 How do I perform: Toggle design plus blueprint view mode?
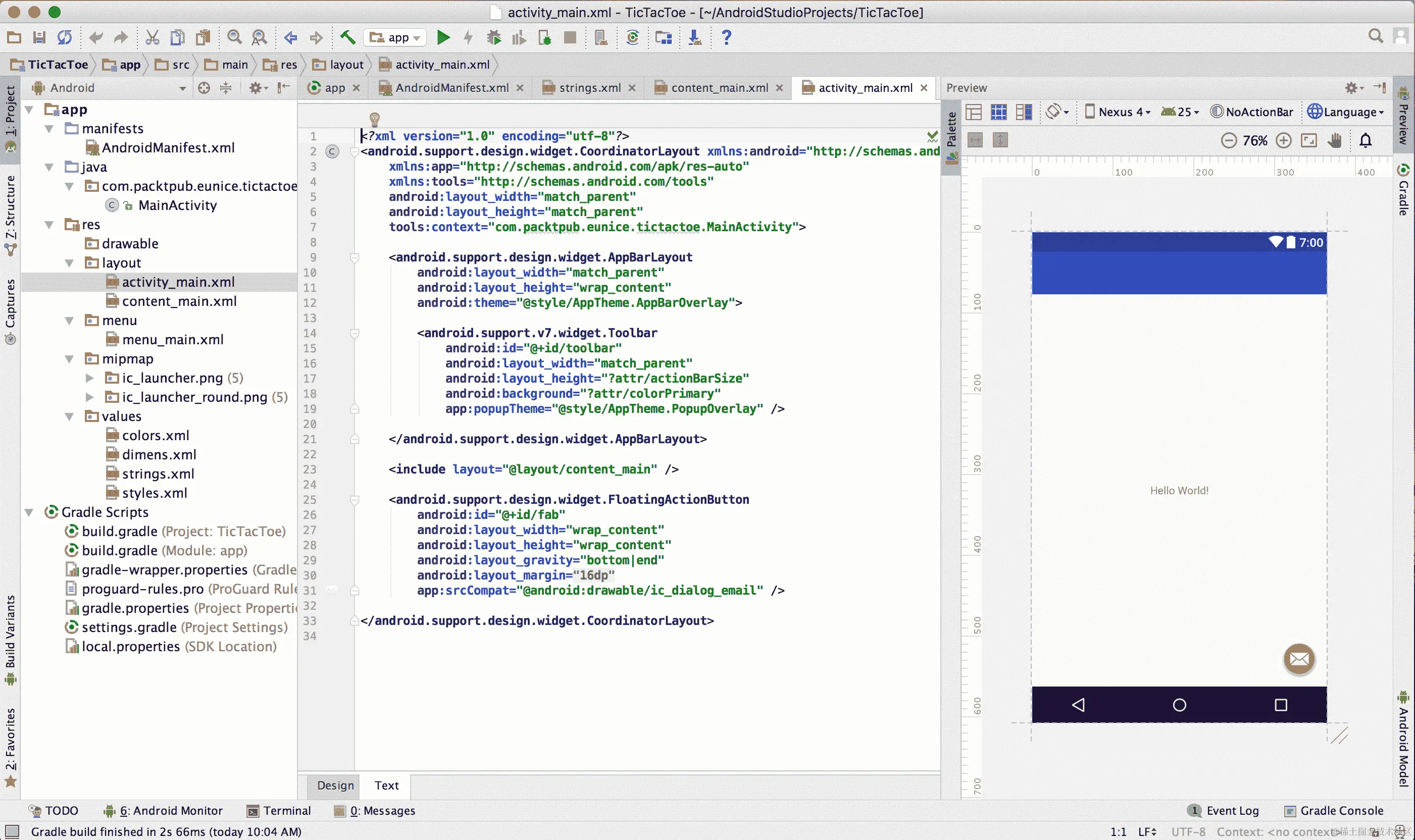pyautogui.click(x=1024, y=112)
